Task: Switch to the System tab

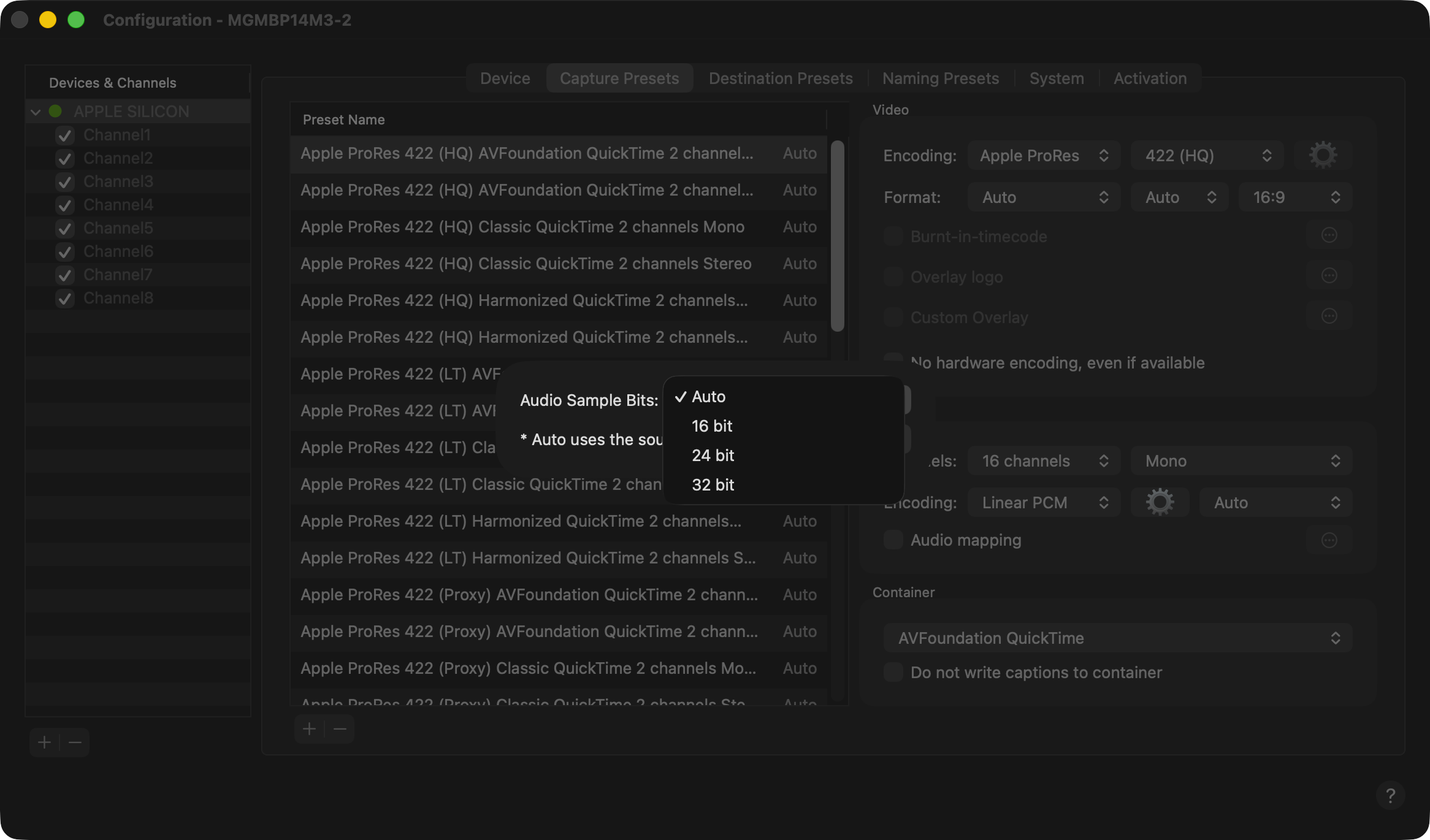Action: 1057,78
